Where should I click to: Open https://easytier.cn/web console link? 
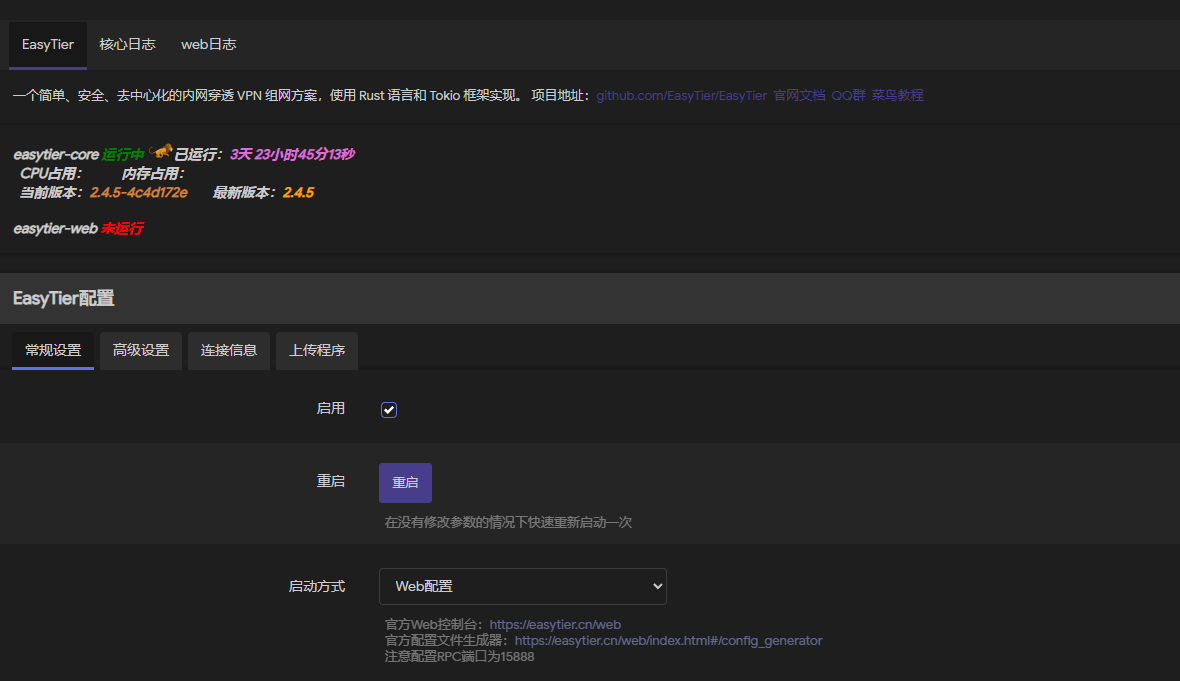click(x=555, y=625)
